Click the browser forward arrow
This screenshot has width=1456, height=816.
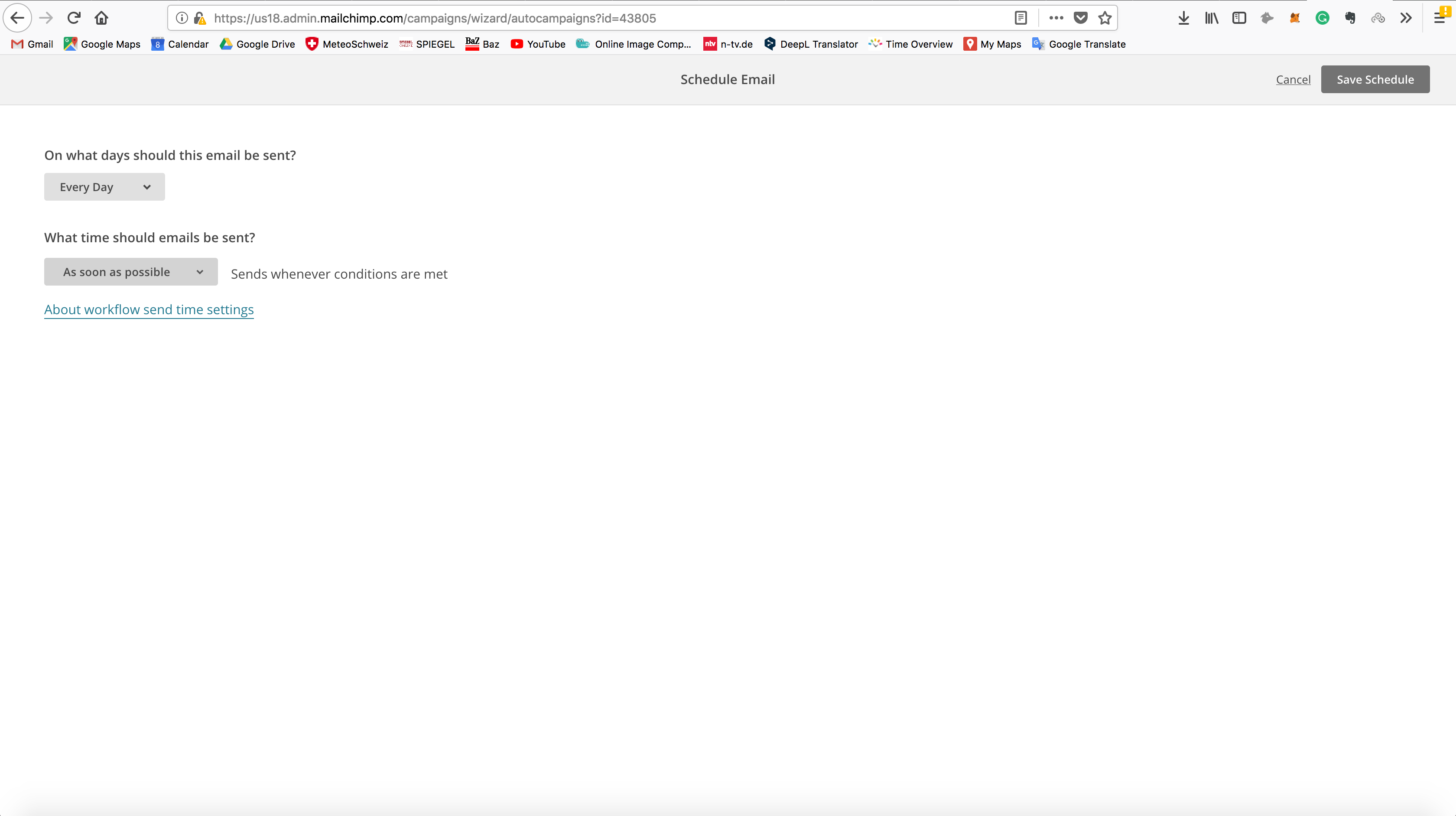click(46, 18)
